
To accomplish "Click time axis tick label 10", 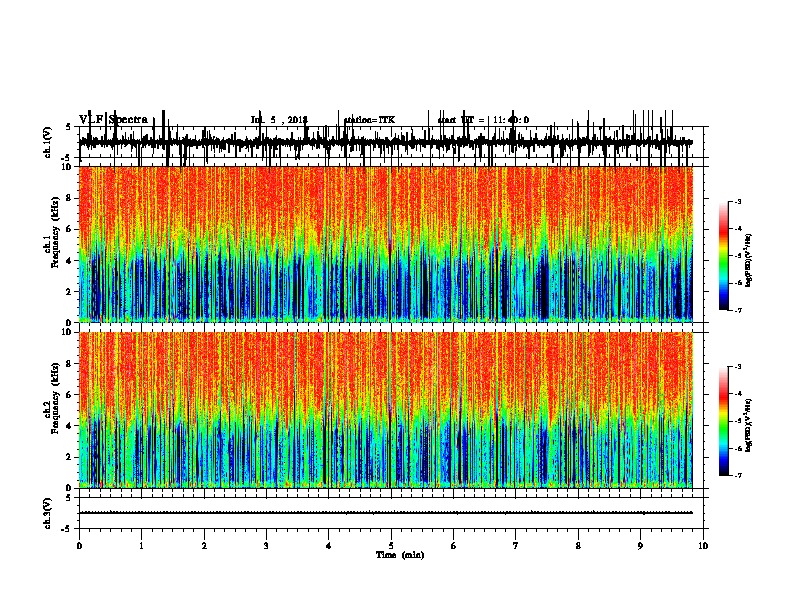I will pyautogui.click(x=703, y=546).
